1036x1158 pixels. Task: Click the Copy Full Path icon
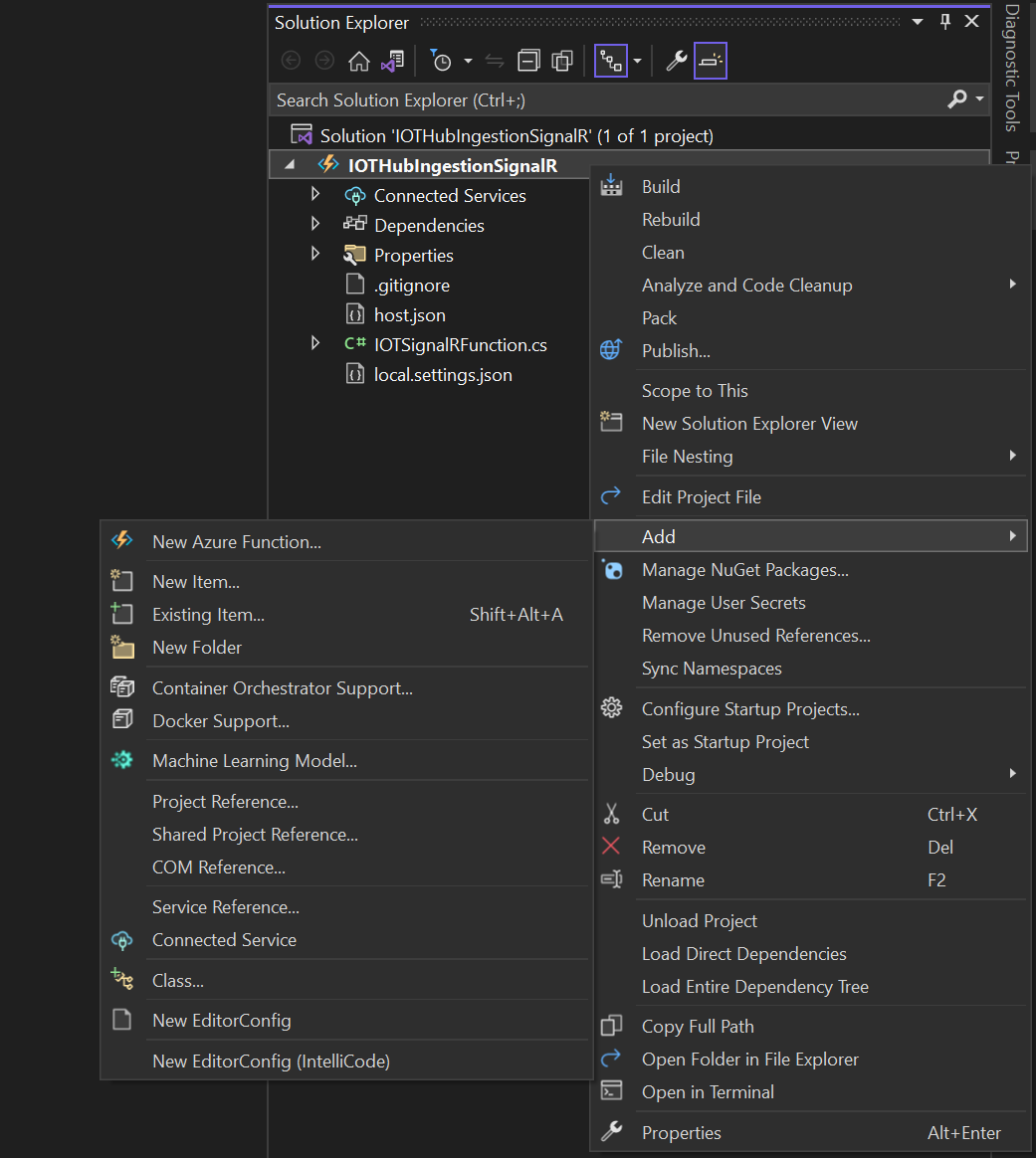[x=612, y=1025]
